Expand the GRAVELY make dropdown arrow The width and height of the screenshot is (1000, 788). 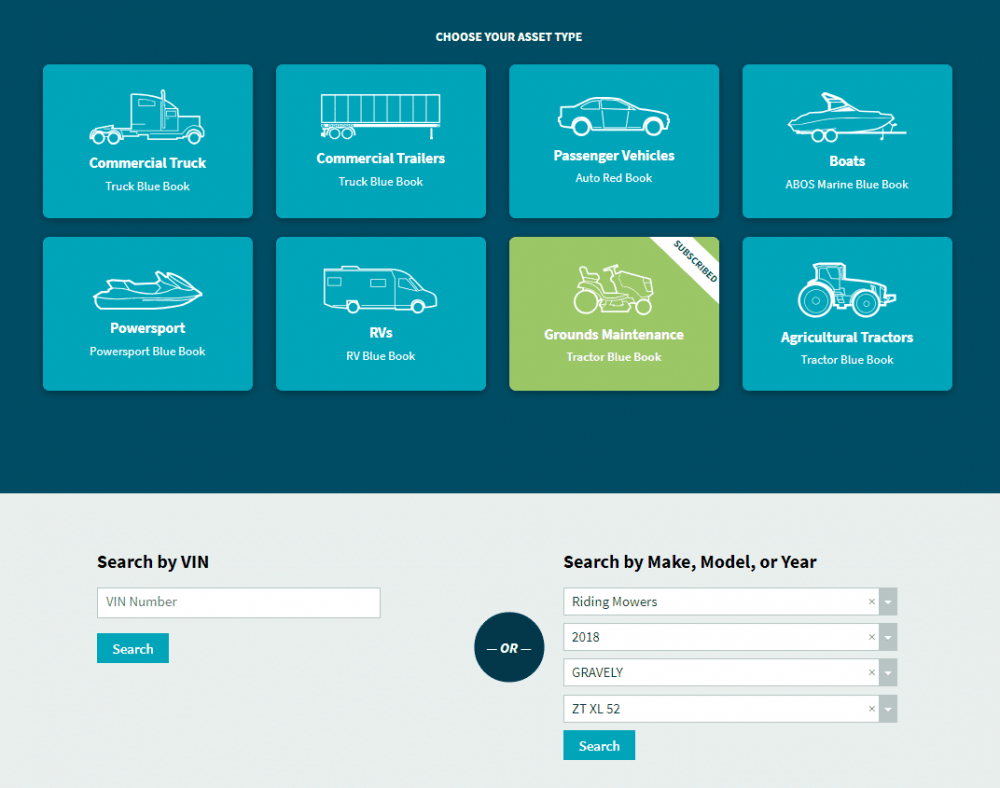pyautogui.click(x=889, y=673)
